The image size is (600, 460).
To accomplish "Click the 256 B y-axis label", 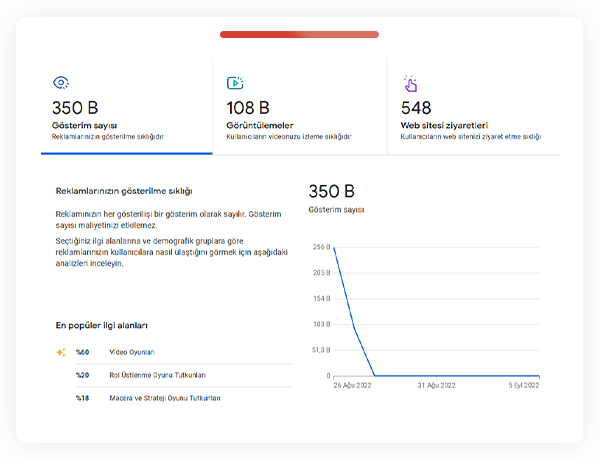I will (321, 247).
